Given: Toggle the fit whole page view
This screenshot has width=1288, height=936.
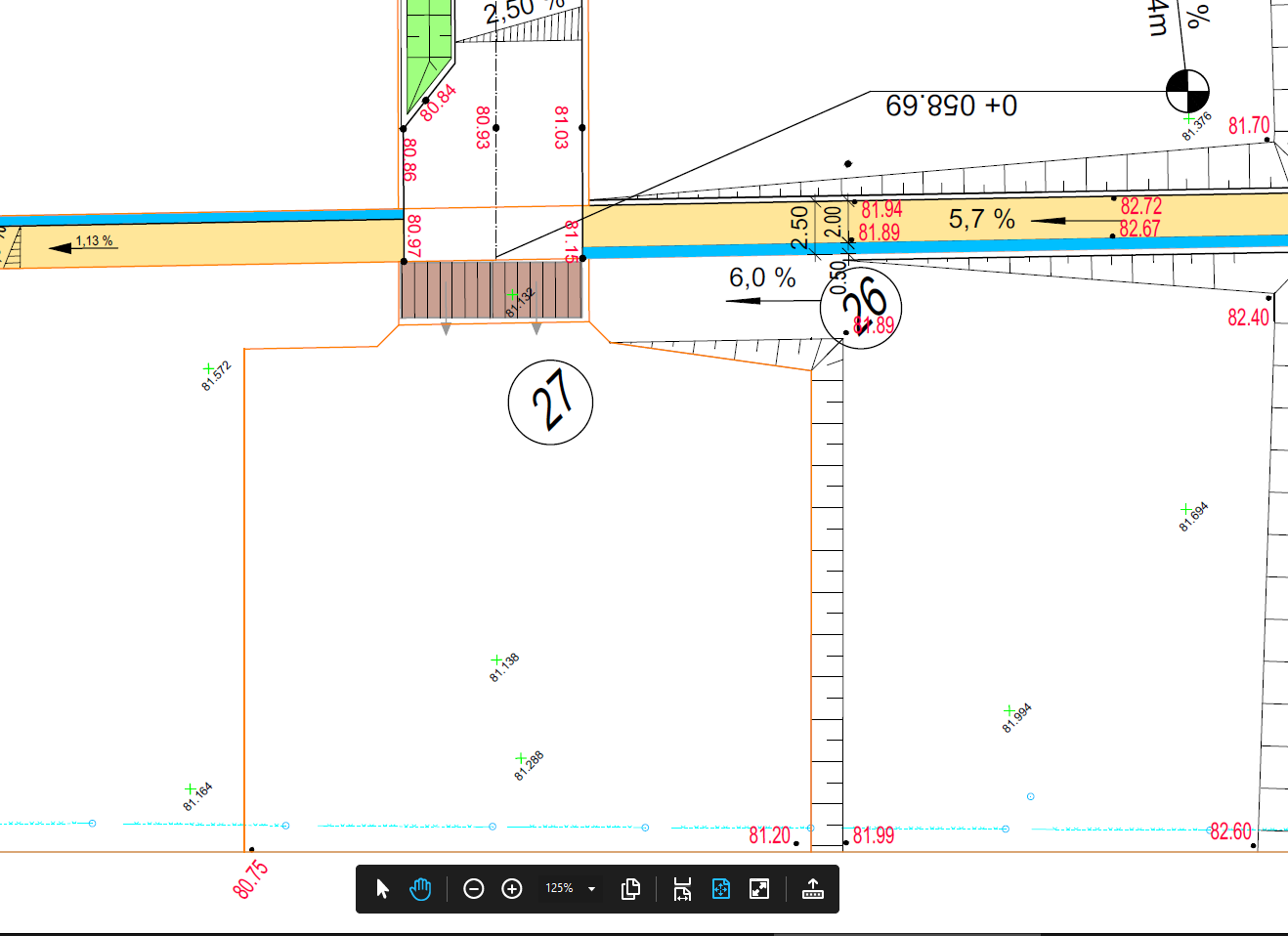Looking at the screenshot, I should [x=721, y=889].
